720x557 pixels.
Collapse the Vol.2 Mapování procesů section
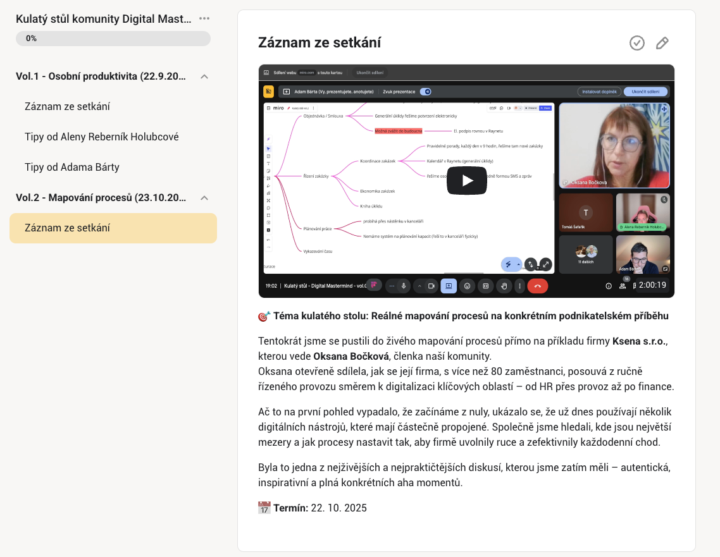coord(204,198)
